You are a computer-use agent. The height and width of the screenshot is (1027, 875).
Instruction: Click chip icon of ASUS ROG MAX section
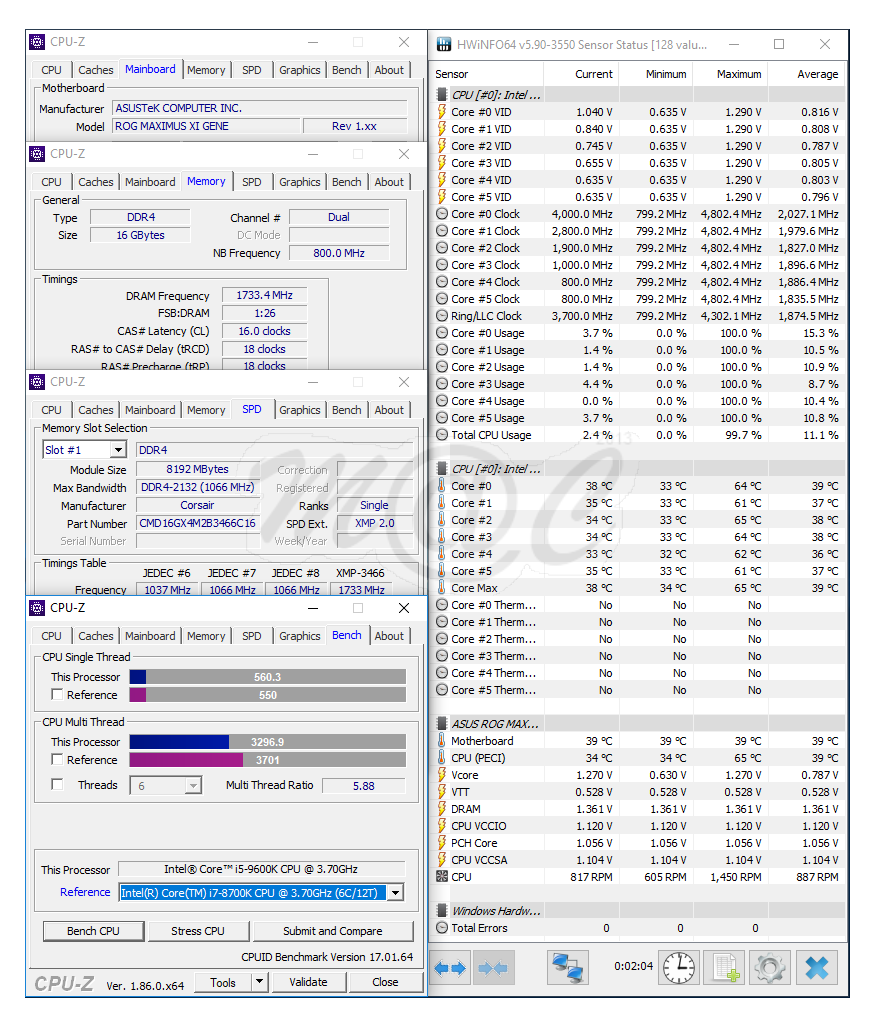point(442,723)
